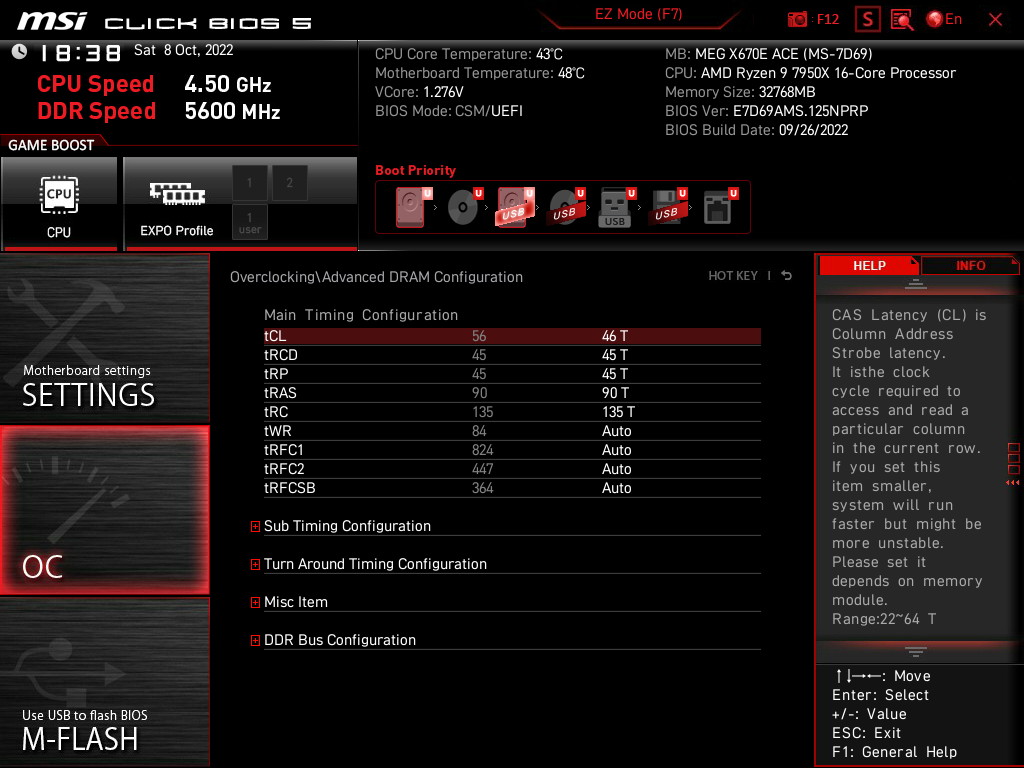Select the tWR Auto setting
Image resolution: width=1024 pixels, height=768 pixels.
pyautogui.click(x=616, y=431)
